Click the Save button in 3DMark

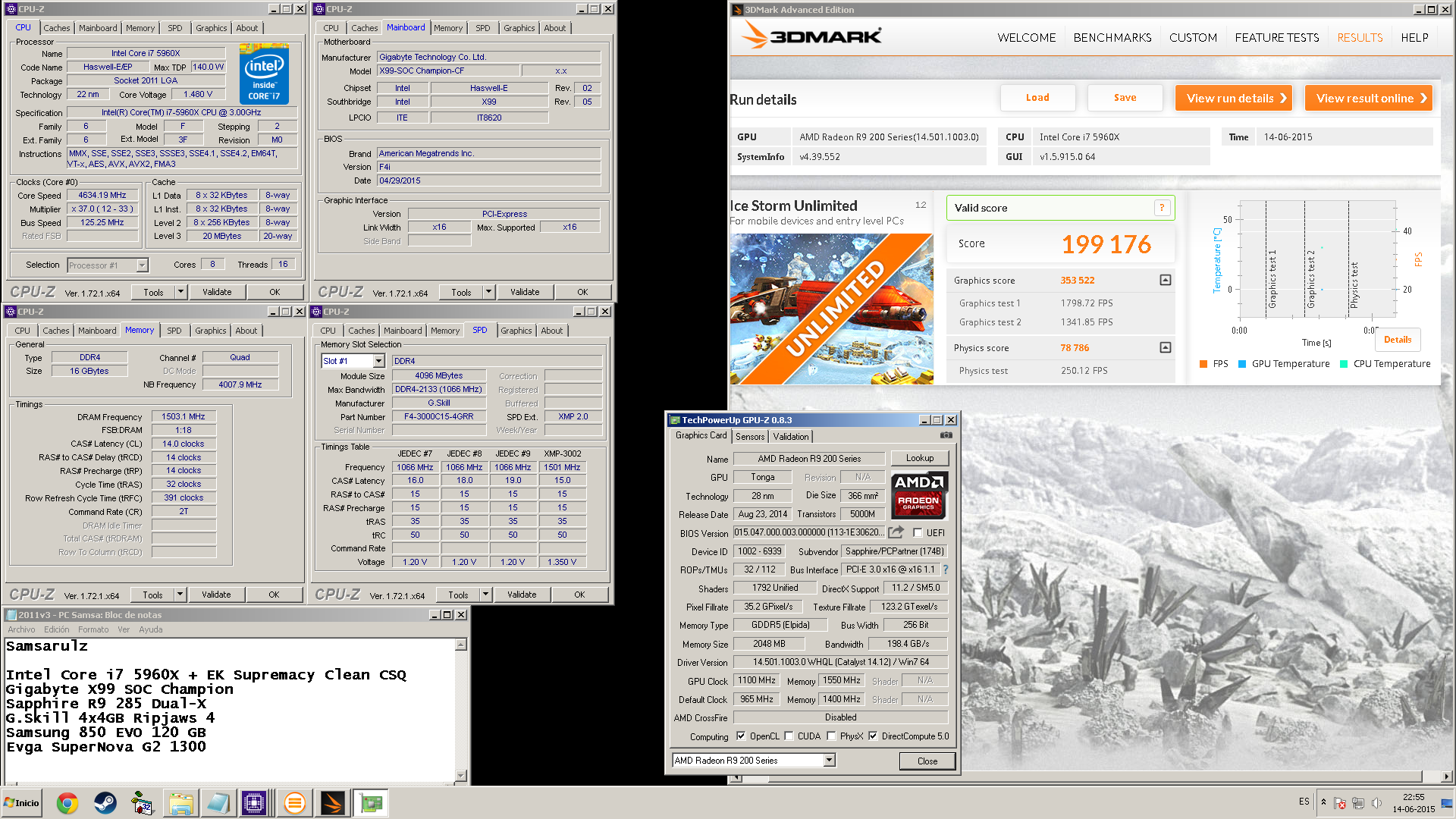click(1125, 98)
